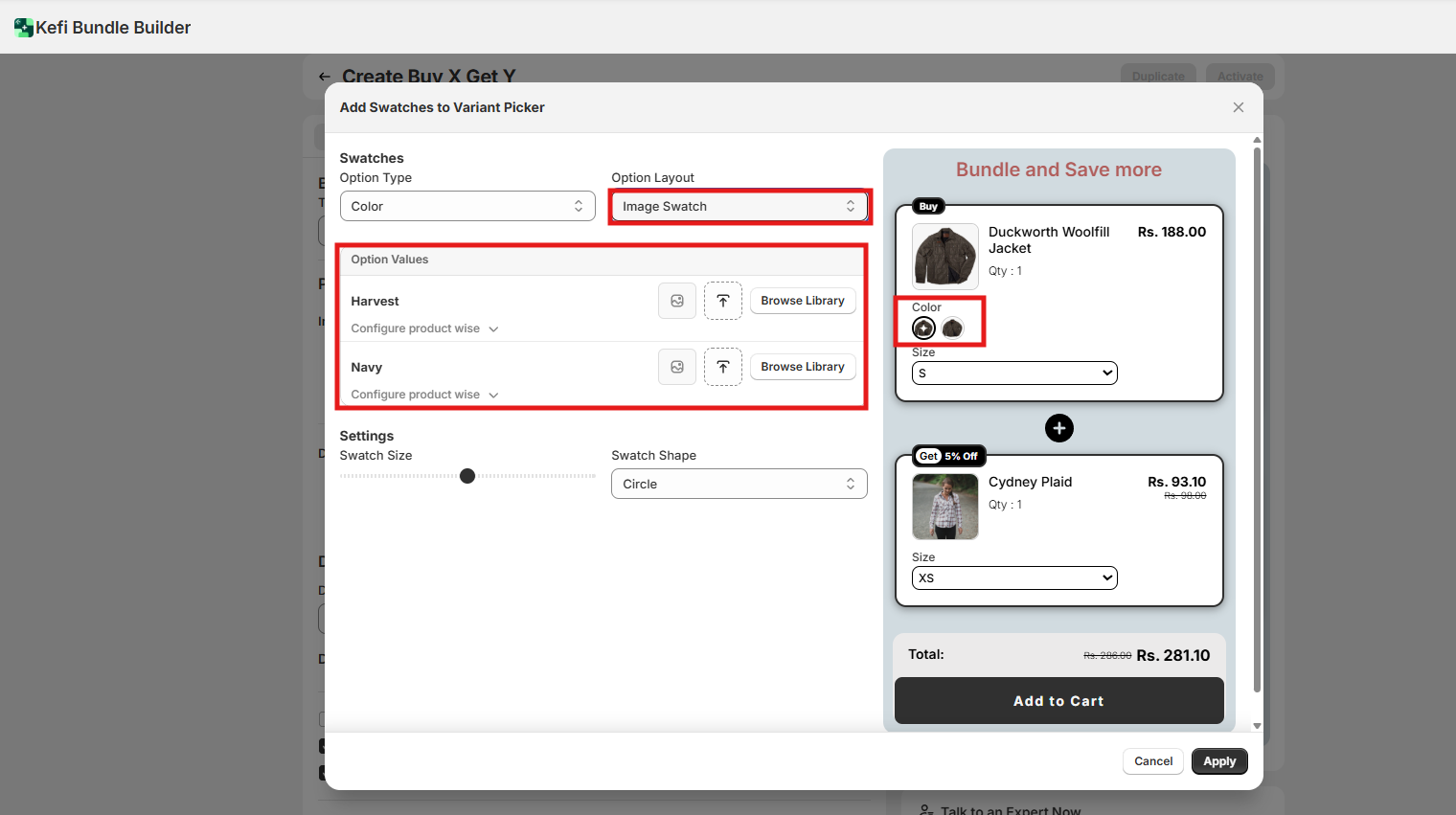Click Browse Library for Harvest
This screenshot has width=1456, height=815.
(x=802, y=301)
